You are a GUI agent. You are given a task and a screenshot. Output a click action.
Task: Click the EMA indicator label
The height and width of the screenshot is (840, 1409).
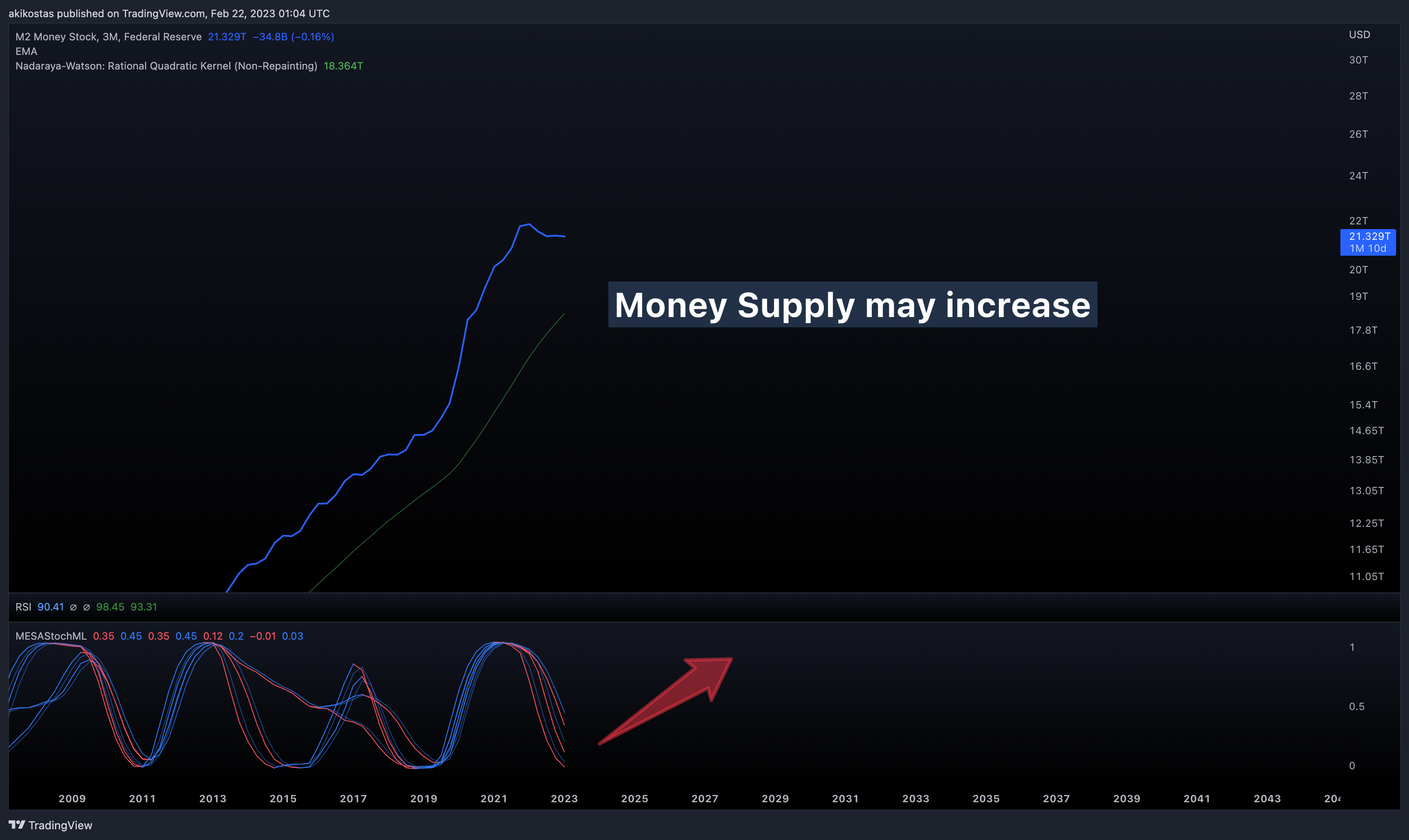pos(26,51)
